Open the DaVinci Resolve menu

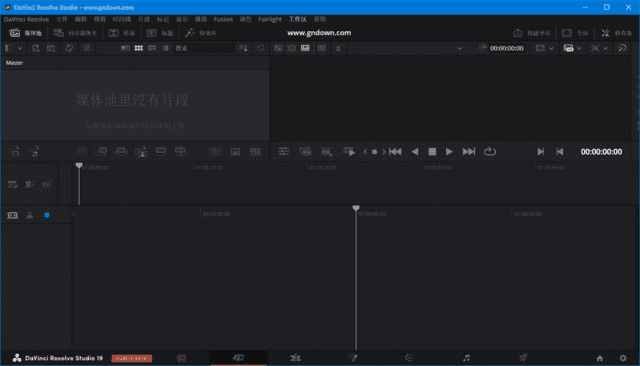[26, 19]
